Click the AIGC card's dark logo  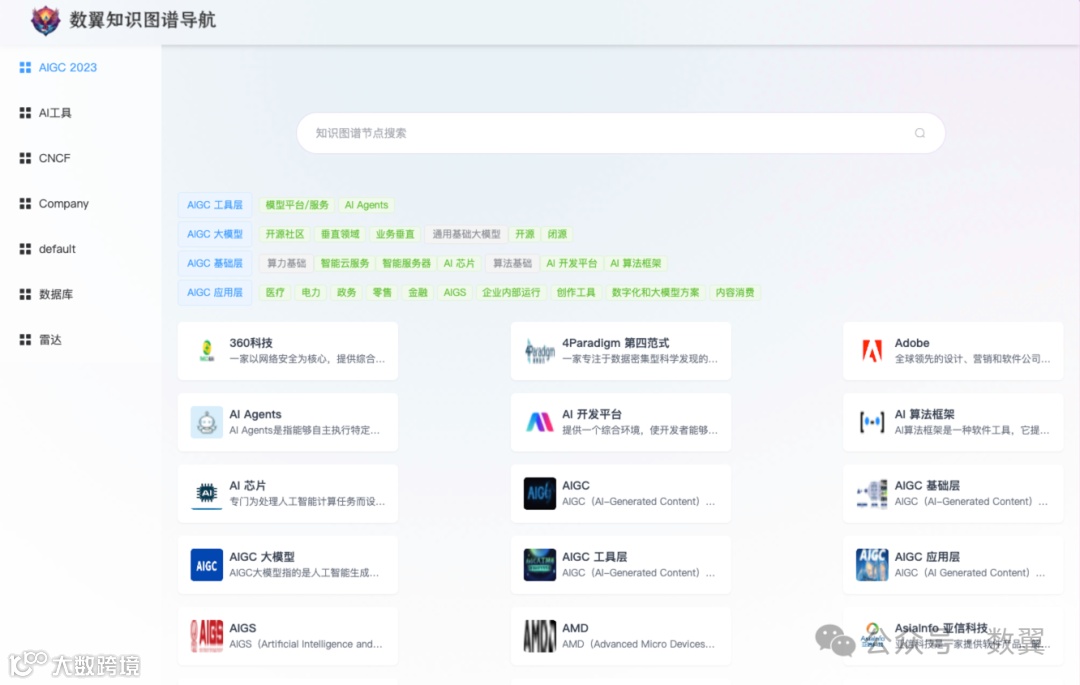(539, 494)
